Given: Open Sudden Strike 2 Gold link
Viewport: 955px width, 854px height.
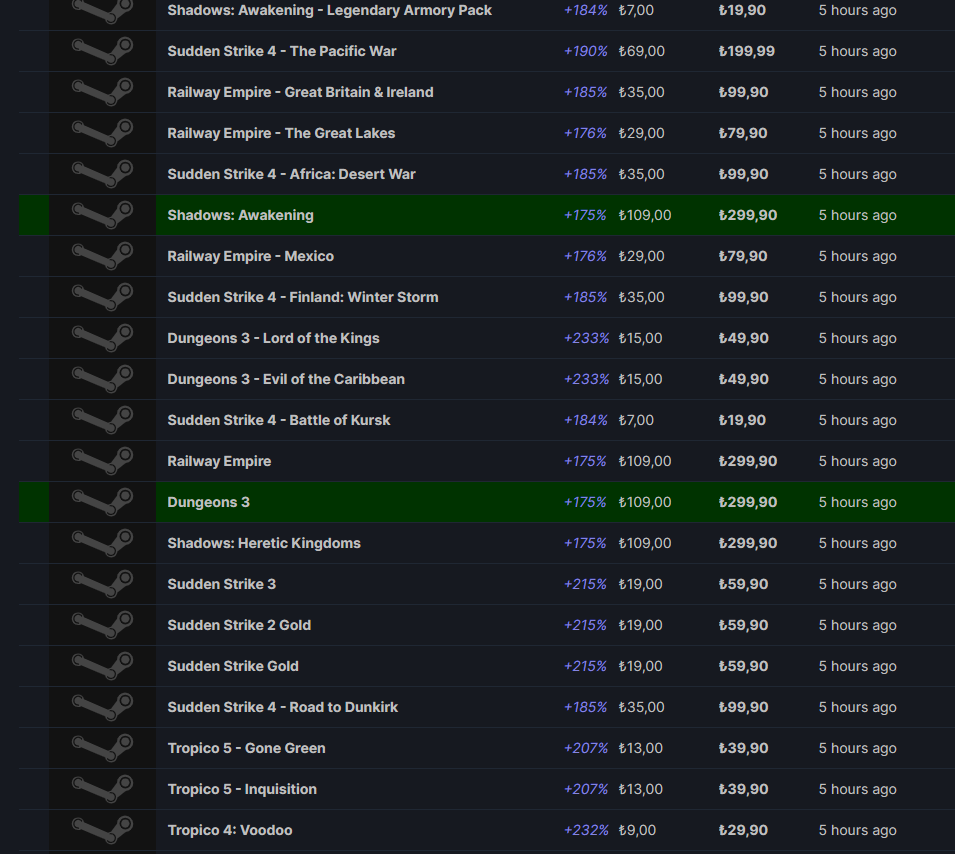Looking at the screenshot, I should point(239,625).
